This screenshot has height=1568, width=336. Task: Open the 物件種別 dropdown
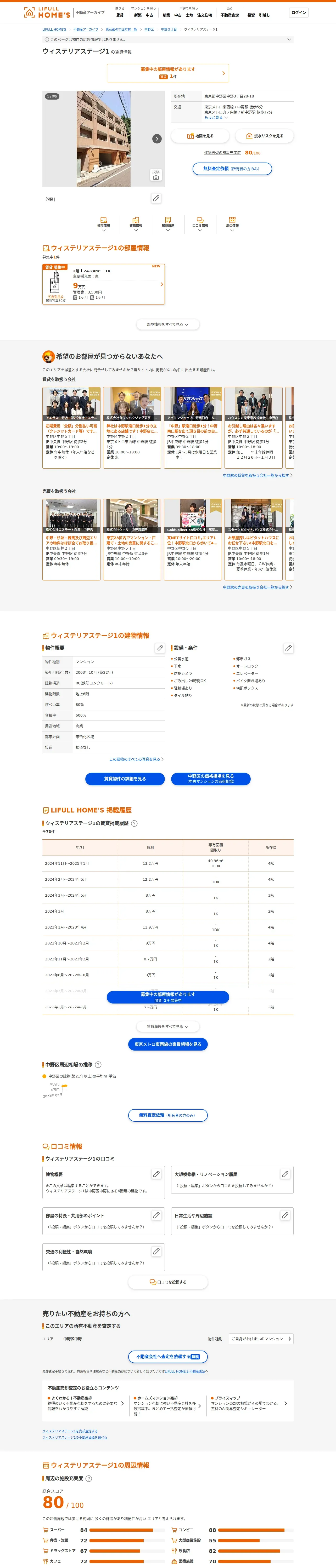click(261, 1339)
